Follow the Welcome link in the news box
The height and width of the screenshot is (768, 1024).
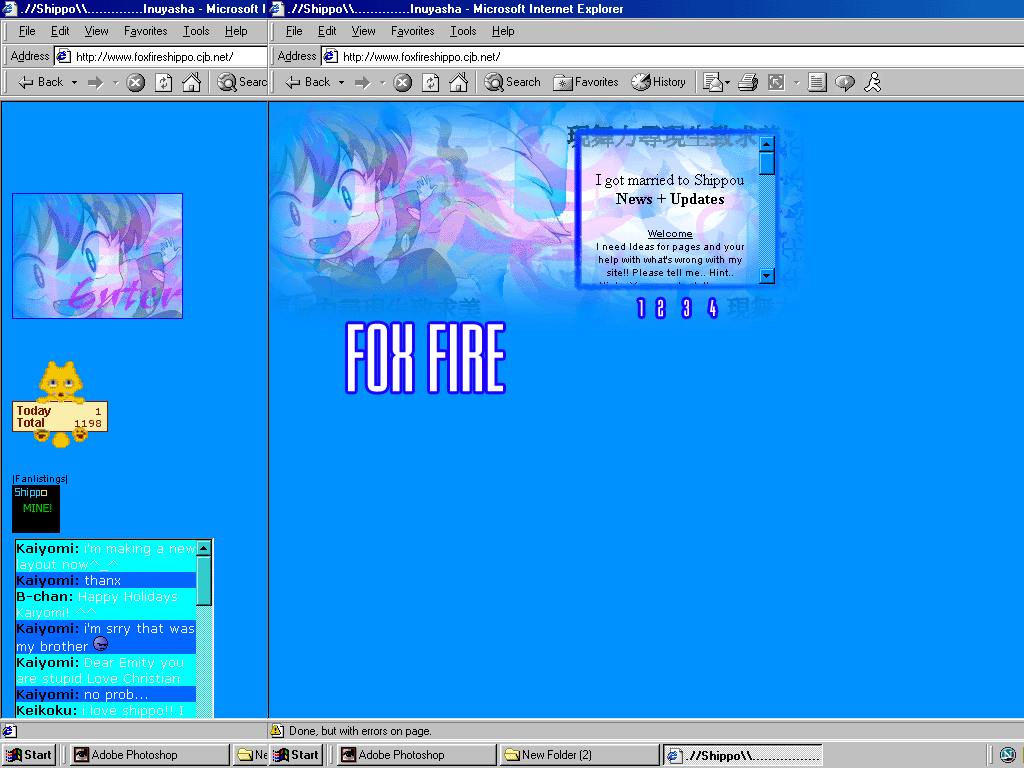pyautogui.click(x=670, y=234)
